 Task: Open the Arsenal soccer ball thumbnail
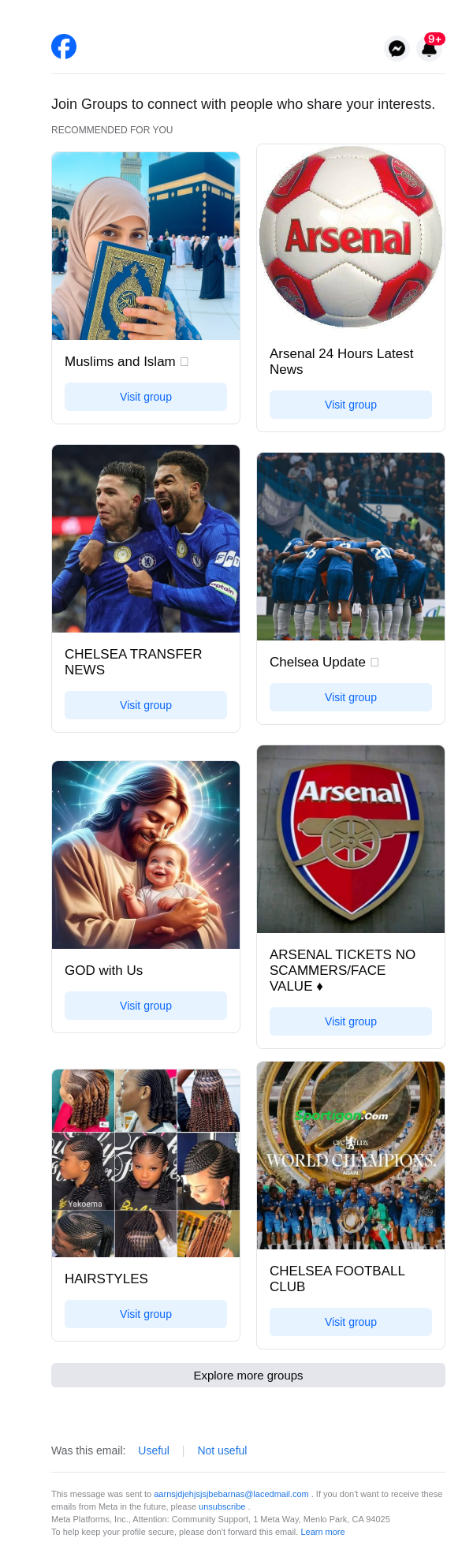(351, 237)
